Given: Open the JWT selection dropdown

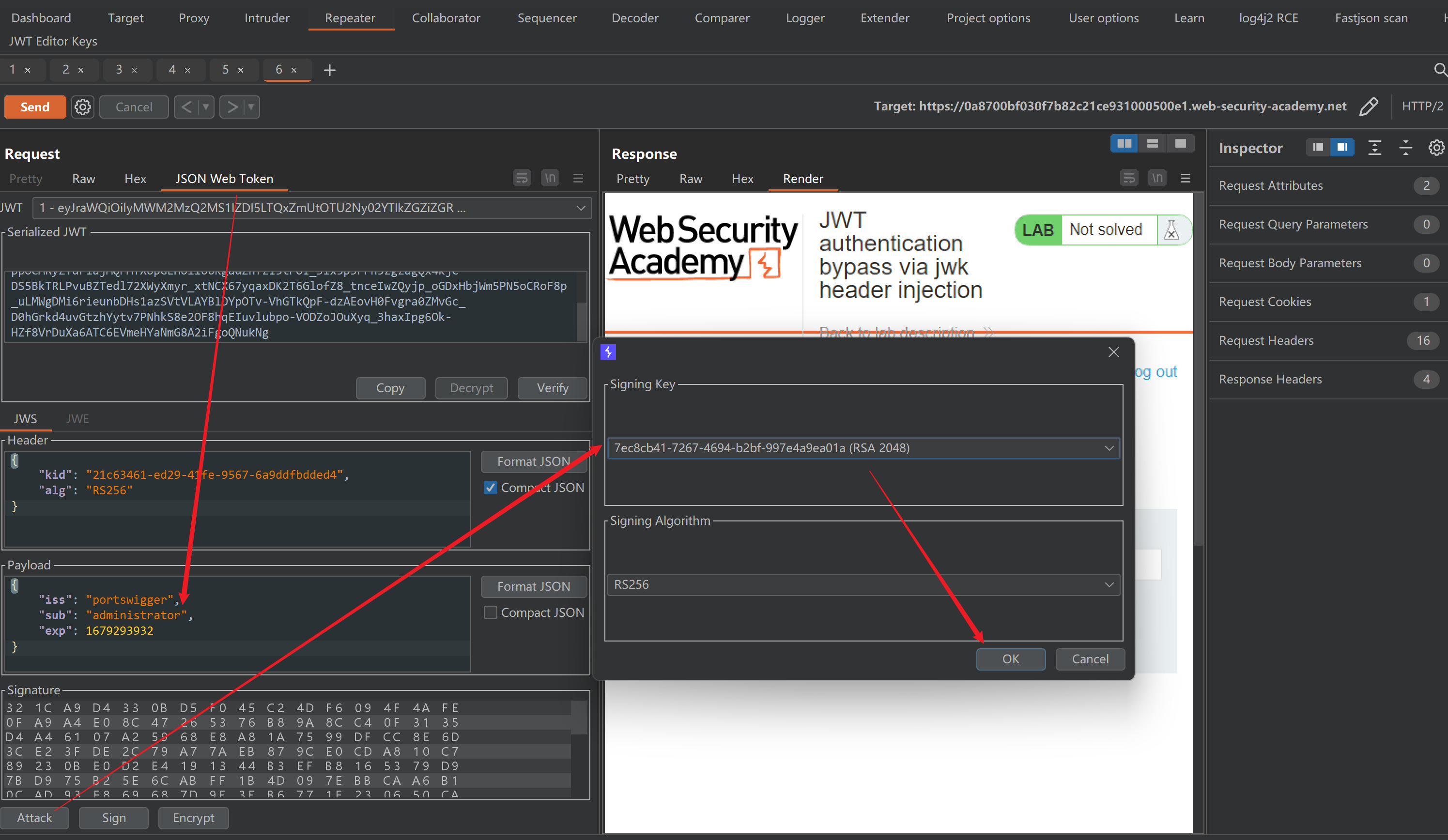Looking at the screenshot, I should (x=312, y=208).
